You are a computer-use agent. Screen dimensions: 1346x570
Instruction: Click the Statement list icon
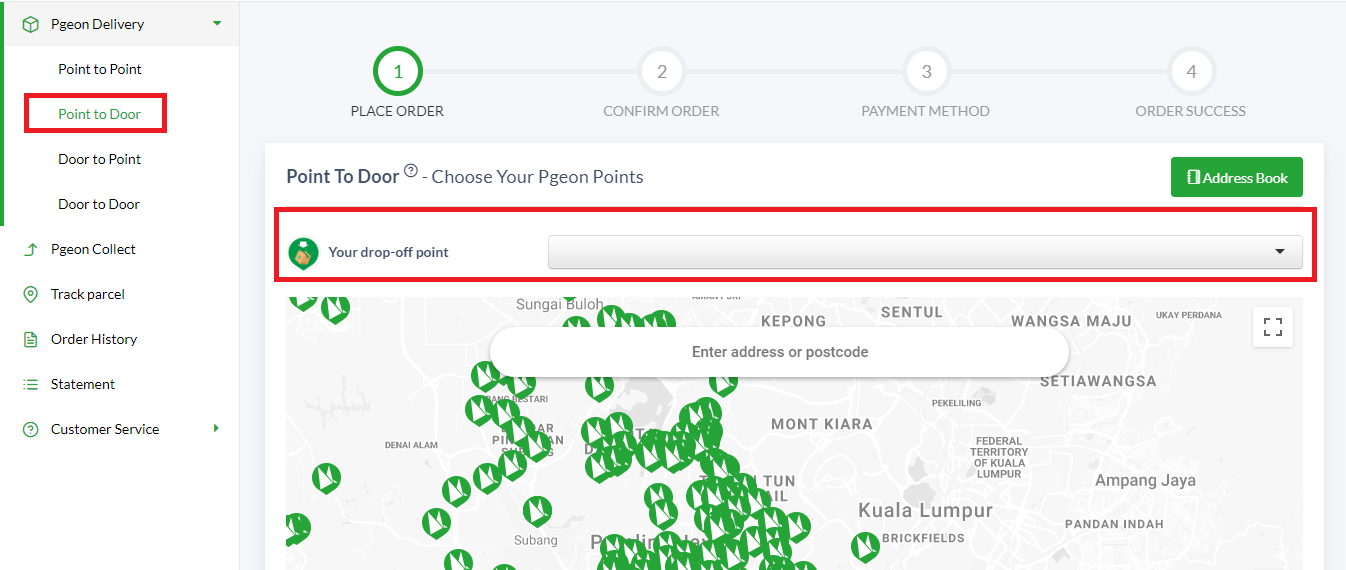coord(31,384)
